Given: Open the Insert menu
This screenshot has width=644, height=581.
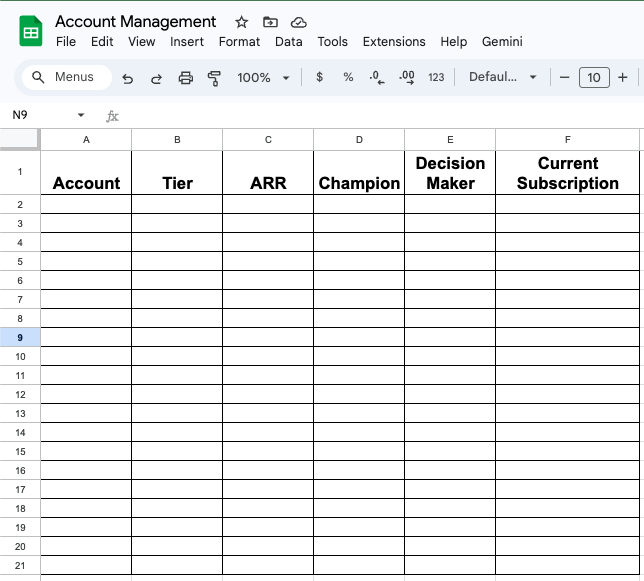Looking at the screenshot, I should point(187,42).
